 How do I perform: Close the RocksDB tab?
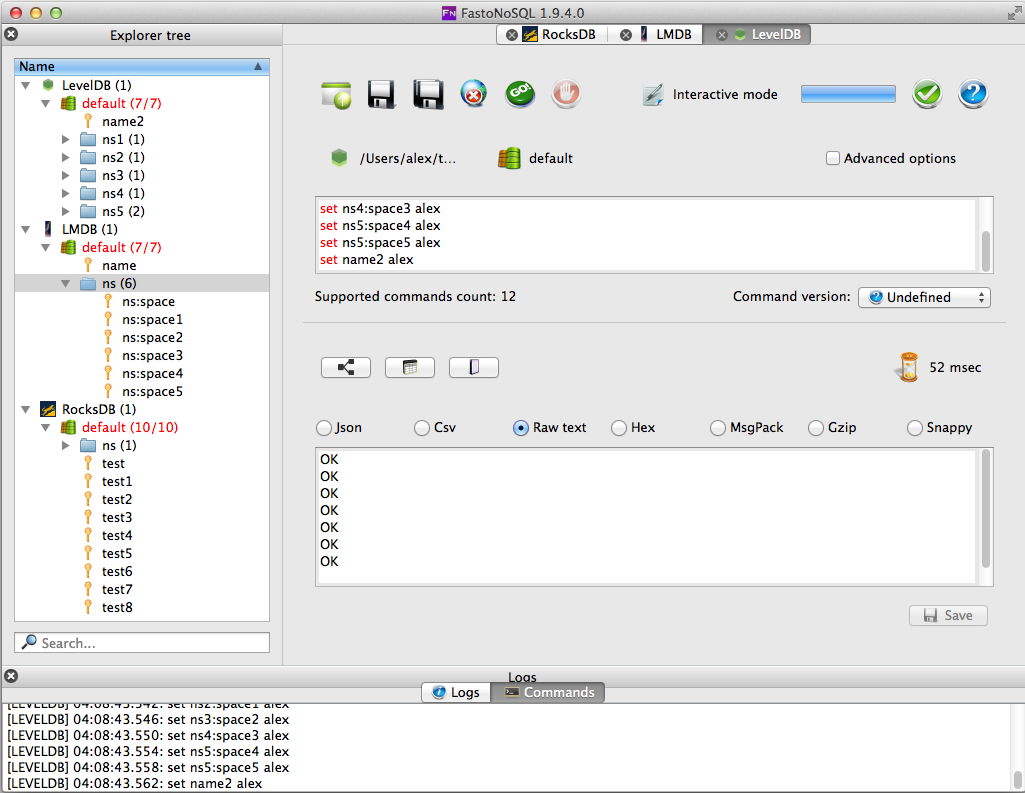(512, 35)
